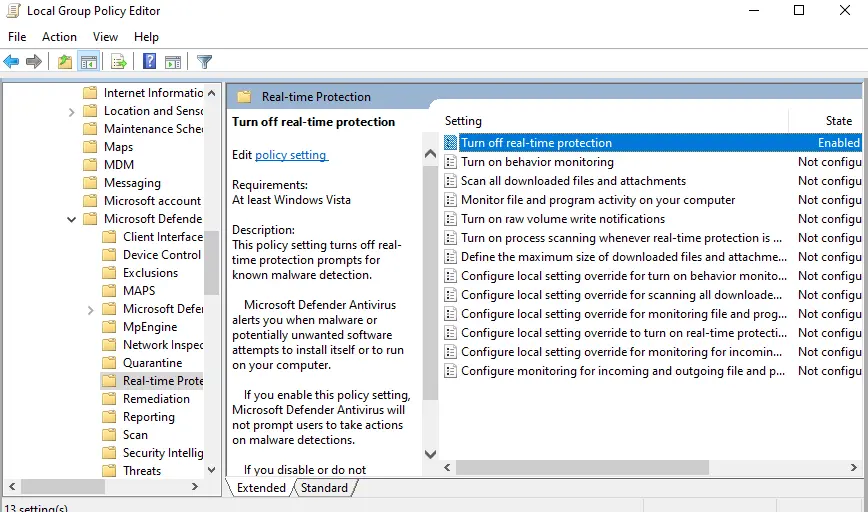Select 'Turn on behavior monitoring' setting
This screenshot has width=868, height=512.
coord(537,162)
